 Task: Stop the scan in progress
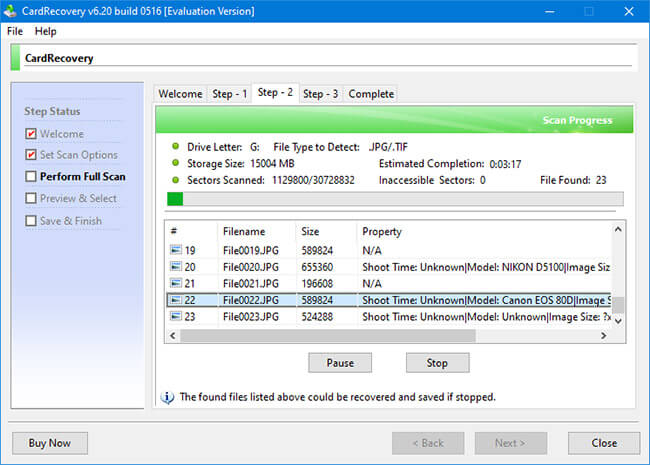point(437,362)
